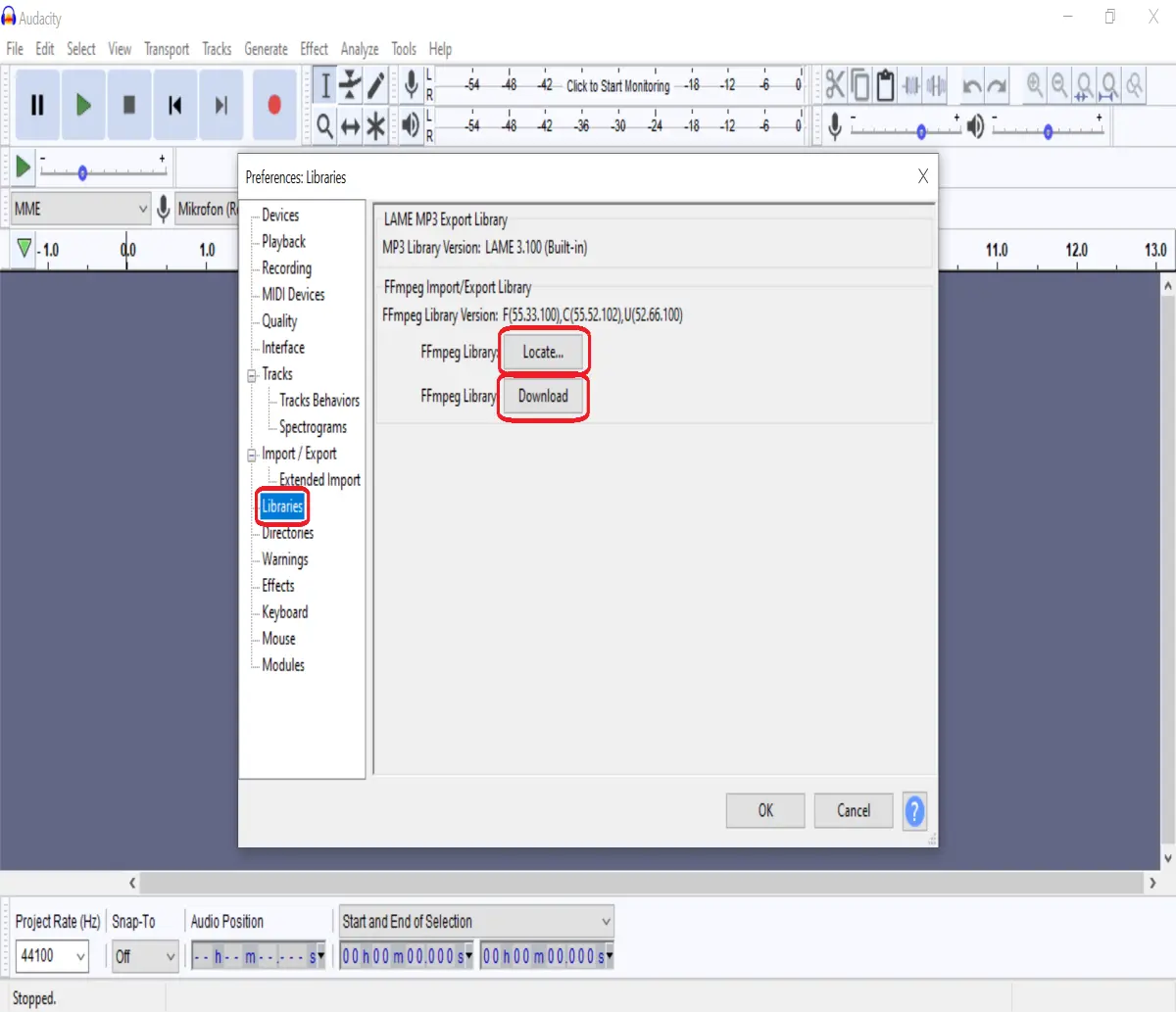The width and height of the screenshot is (1176, 1012).
Task: Open the Edit menu
Action: click(x=45, y=49)
